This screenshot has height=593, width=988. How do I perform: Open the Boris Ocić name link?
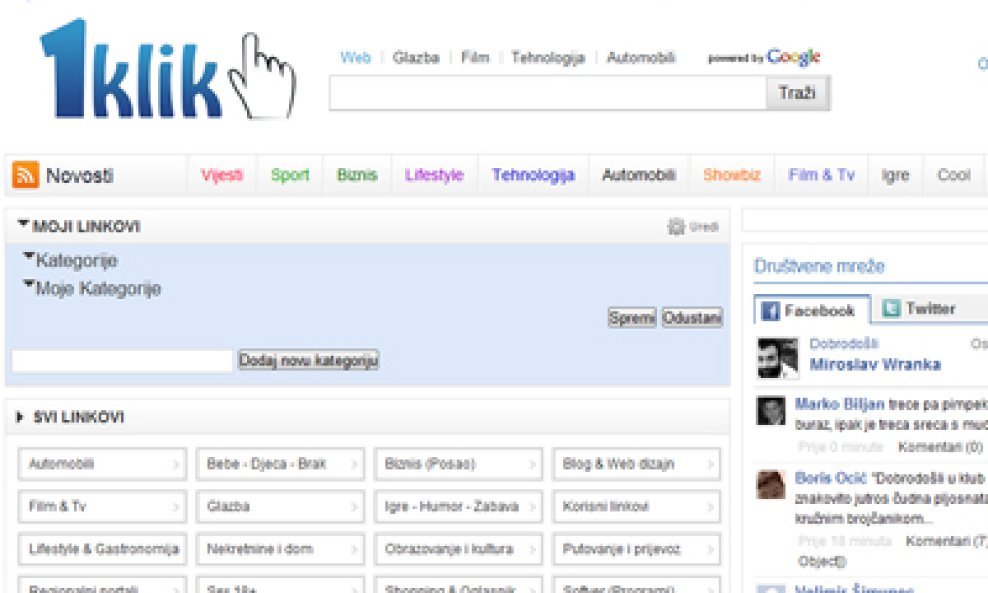(830, 478)
